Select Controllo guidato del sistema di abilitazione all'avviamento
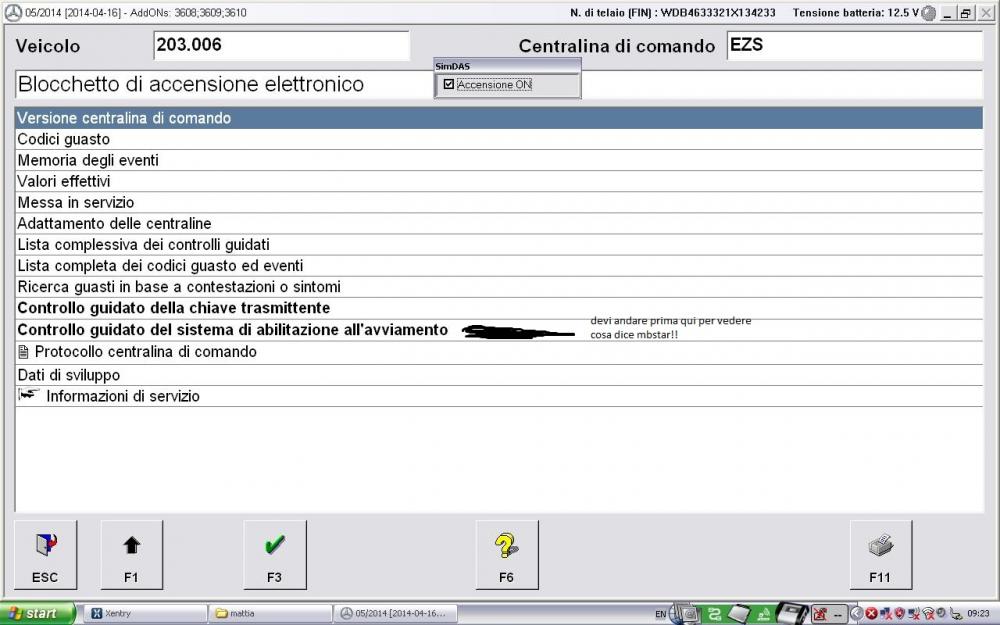This screenshot has width=1000, height=625. (x=232, y=330)
